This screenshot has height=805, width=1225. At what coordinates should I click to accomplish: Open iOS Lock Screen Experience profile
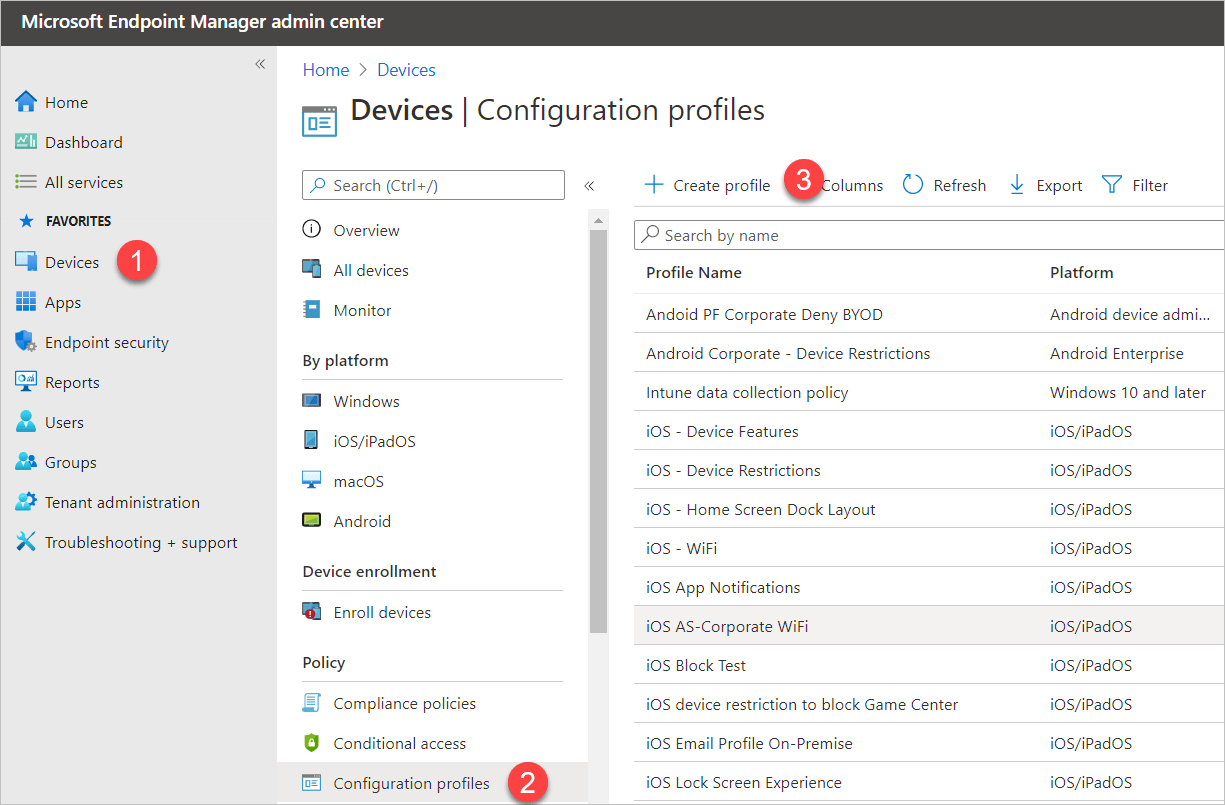click(x=744, y=782)
